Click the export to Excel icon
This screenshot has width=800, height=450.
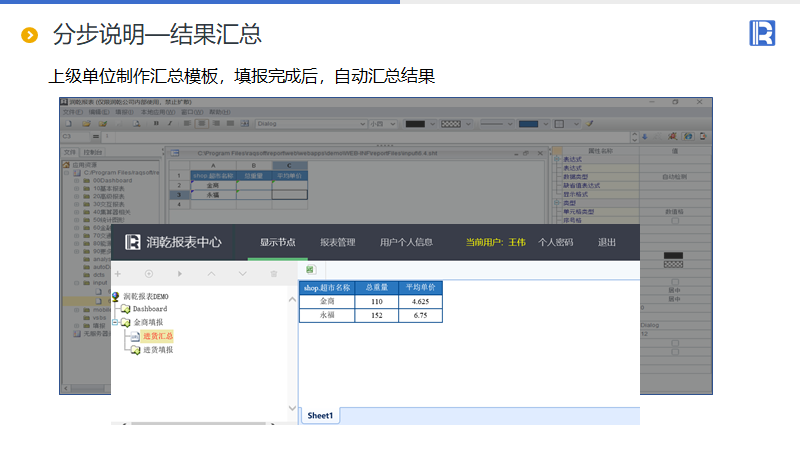310,270
